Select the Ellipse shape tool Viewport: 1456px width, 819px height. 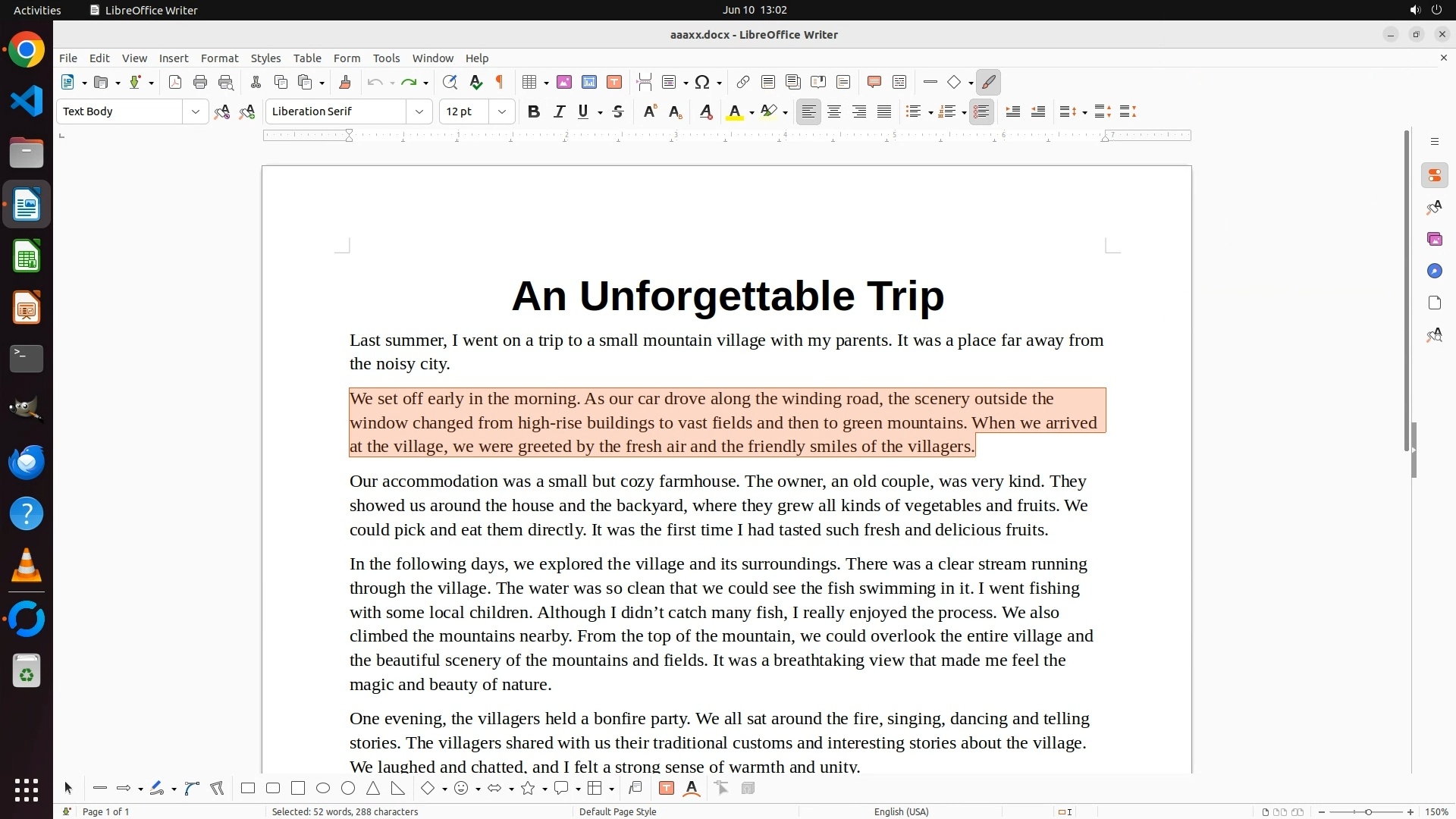click(323, 789)
